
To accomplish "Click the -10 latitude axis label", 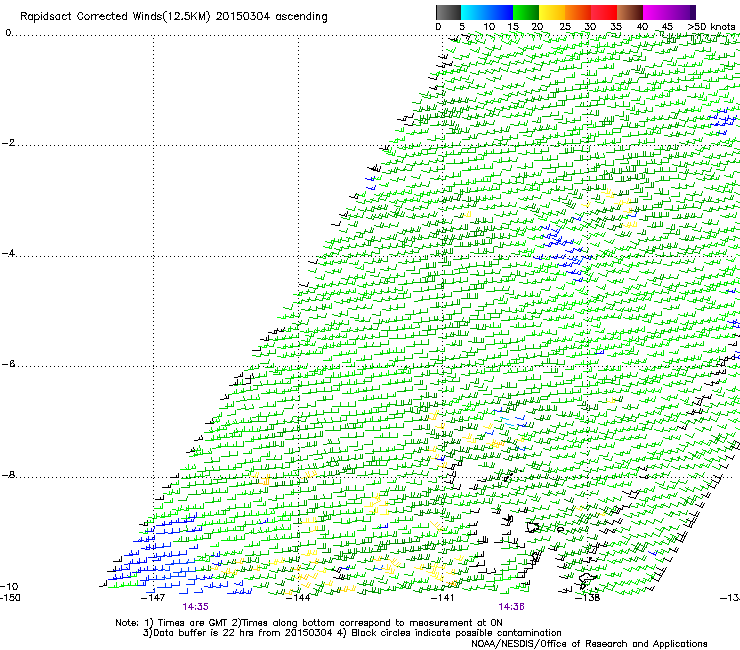I will (9, 587).
